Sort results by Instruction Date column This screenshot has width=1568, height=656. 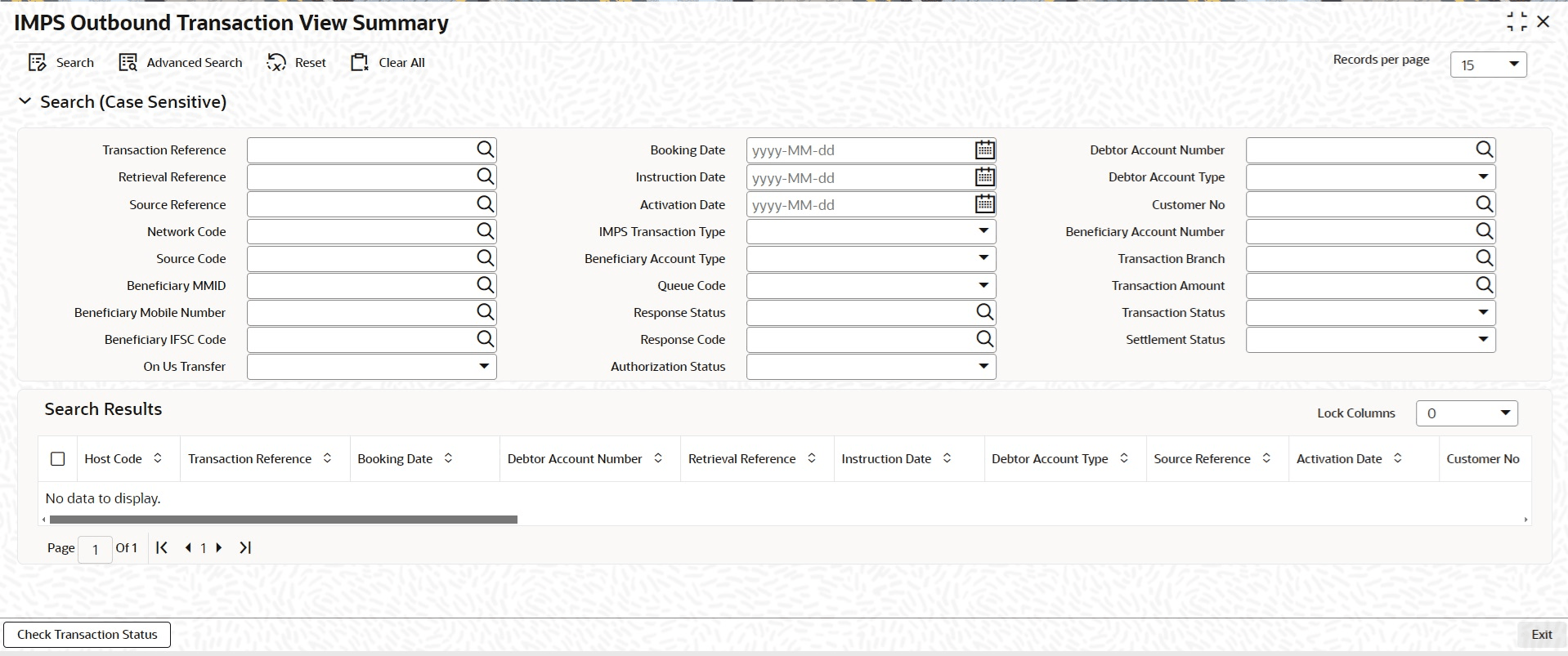(947, 458)
